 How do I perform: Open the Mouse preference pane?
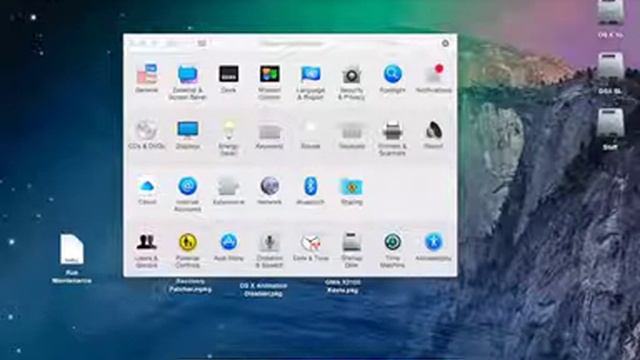311,135
